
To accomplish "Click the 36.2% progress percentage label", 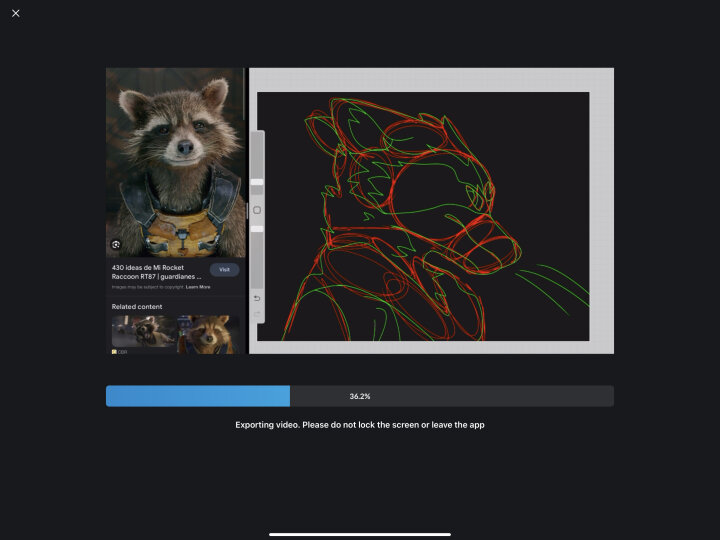I will coord(360,396).
